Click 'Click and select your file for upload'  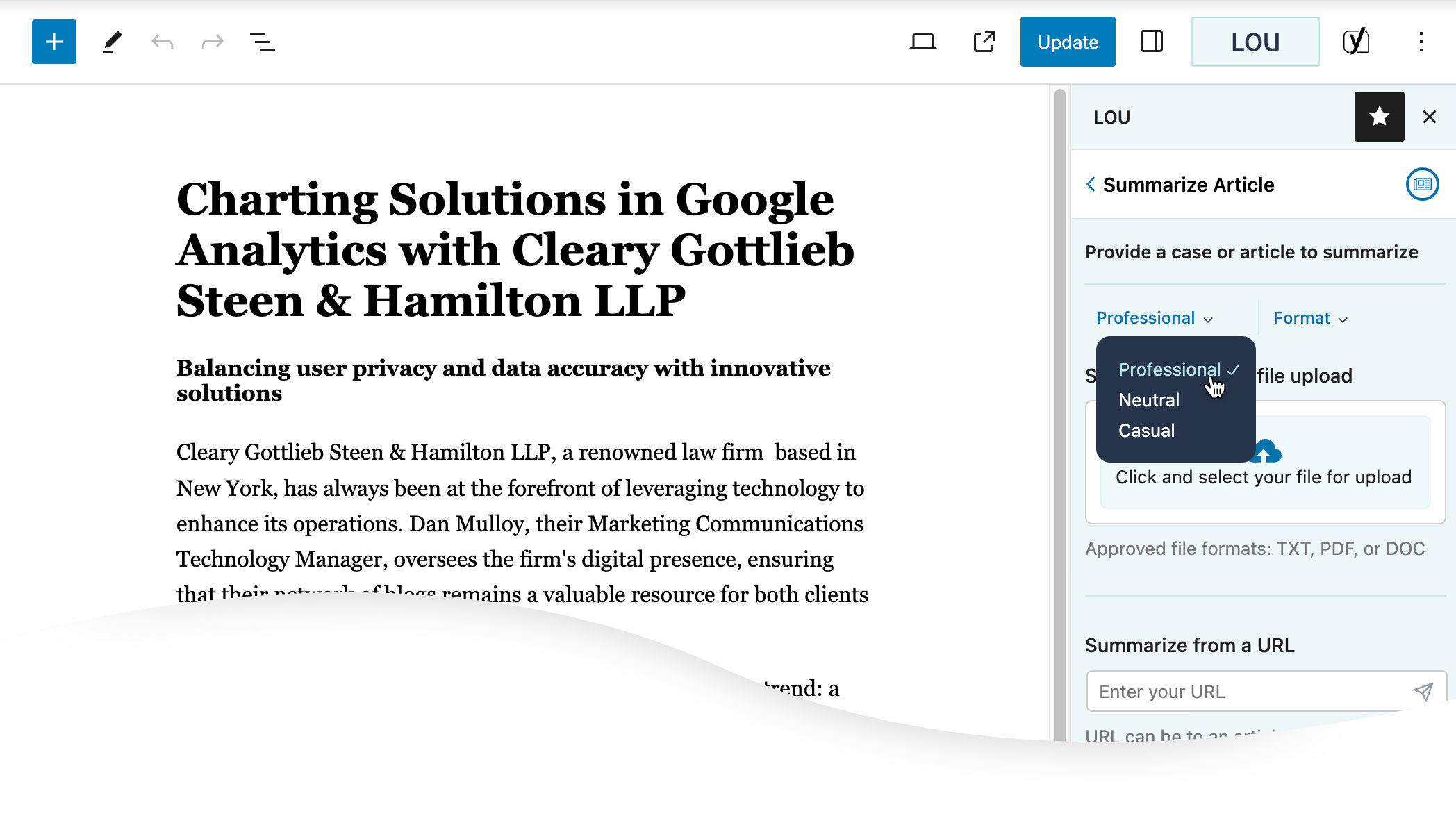pos(1264,477)
